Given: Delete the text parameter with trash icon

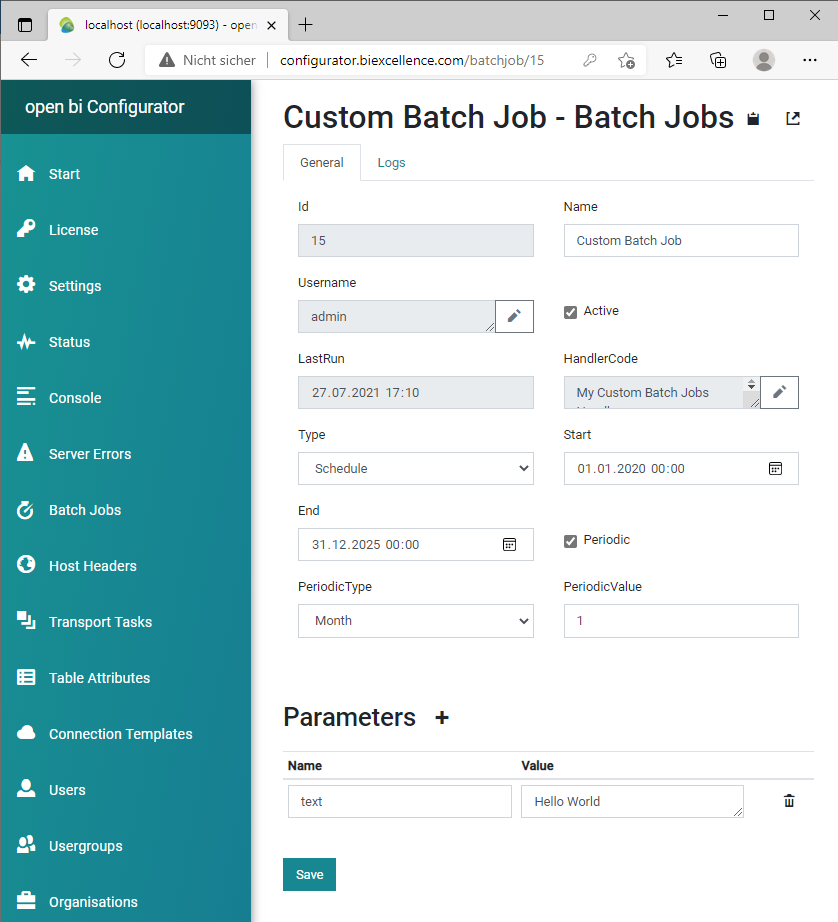Looking at the screenshot, I should (x=789, y=801).
